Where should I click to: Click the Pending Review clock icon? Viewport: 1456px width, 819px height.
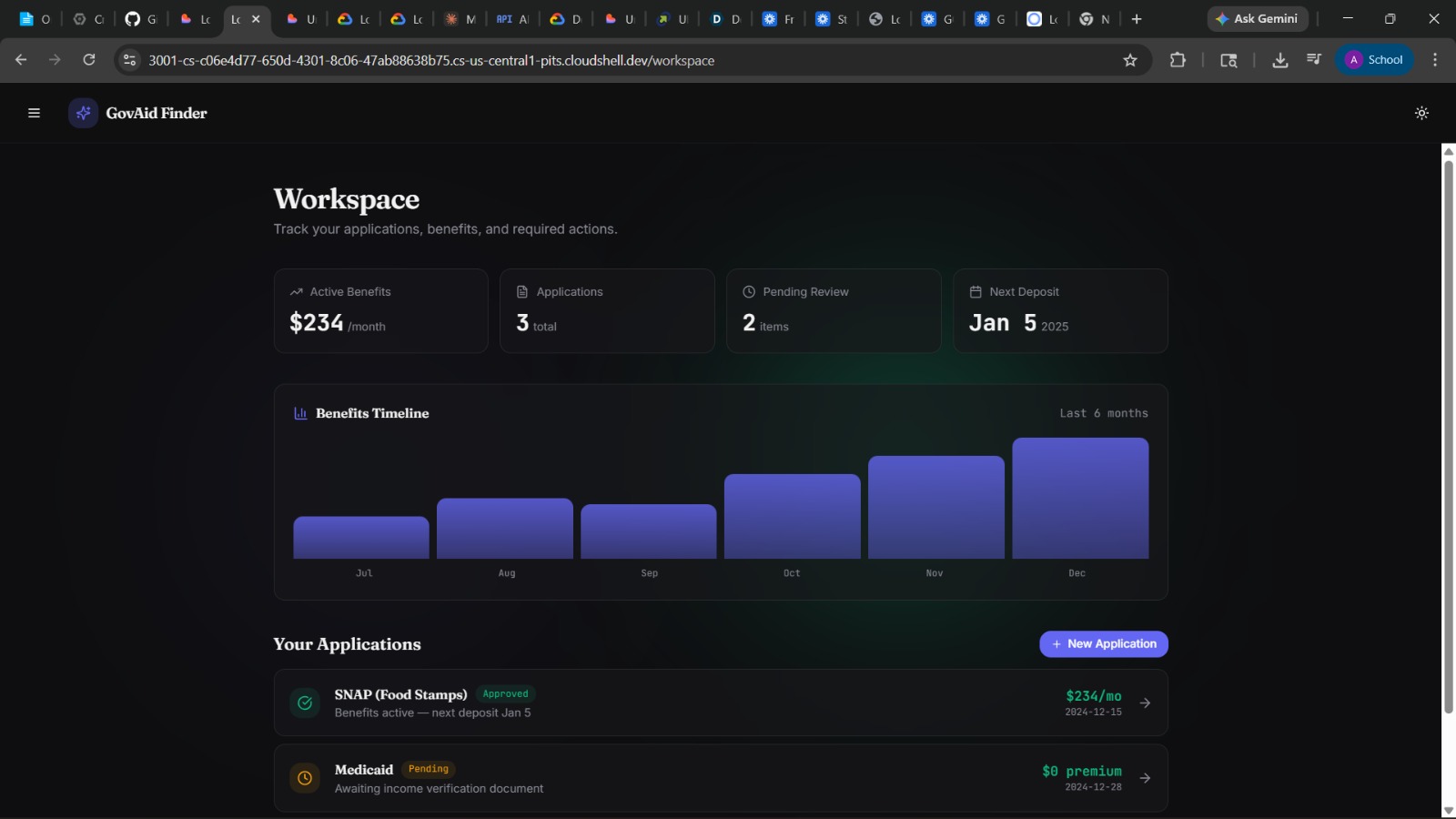click(x=749, y=292)
